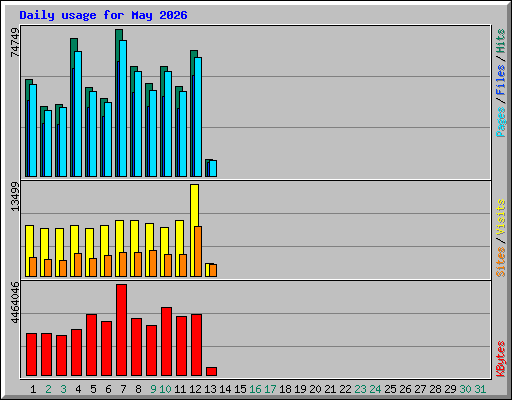This screenshot has width=512, height=400.
Task: Click day 29 on the x-axis
Action: pos(450,389)
